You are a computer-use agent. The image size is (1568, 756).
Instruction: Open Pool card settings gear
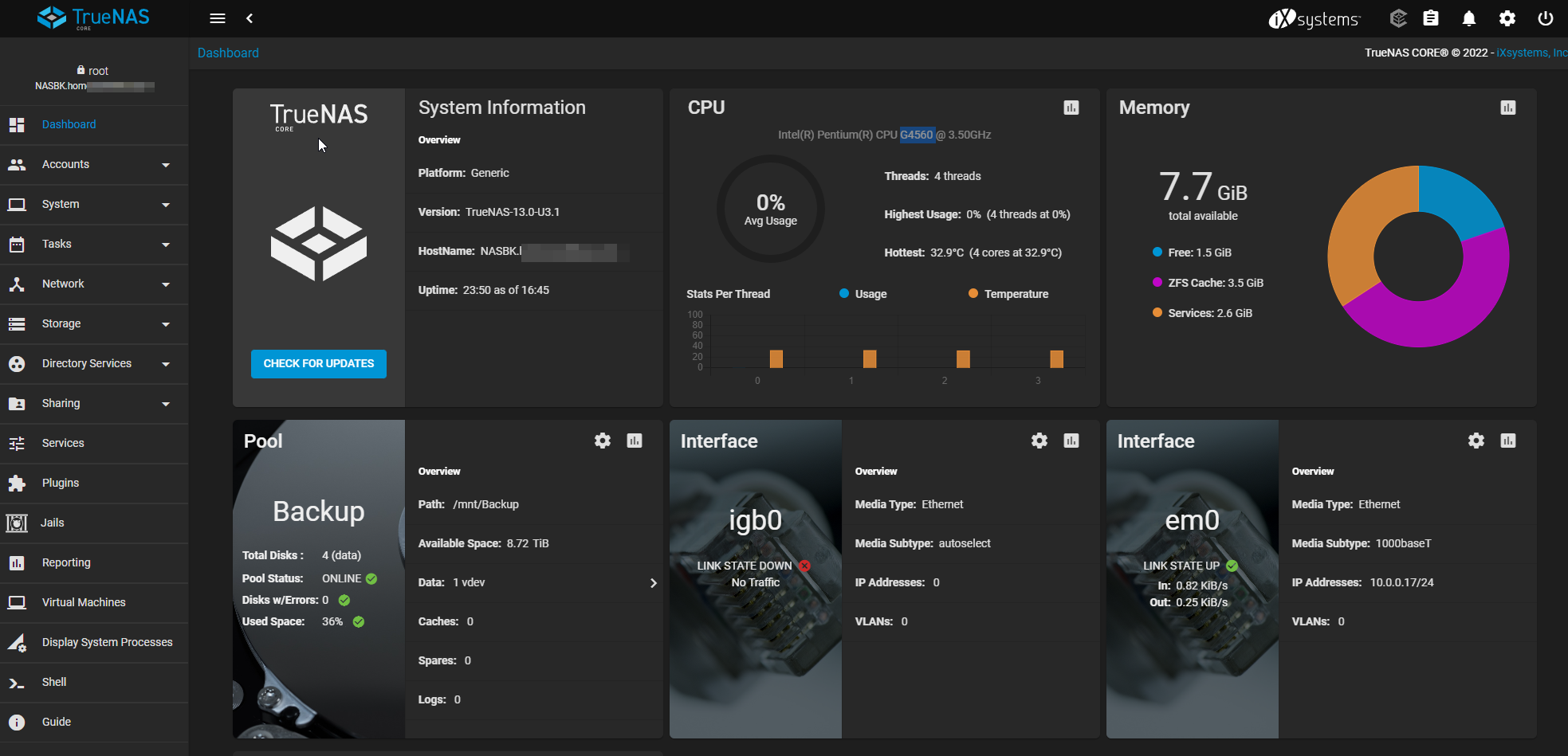tap(603, 441)
